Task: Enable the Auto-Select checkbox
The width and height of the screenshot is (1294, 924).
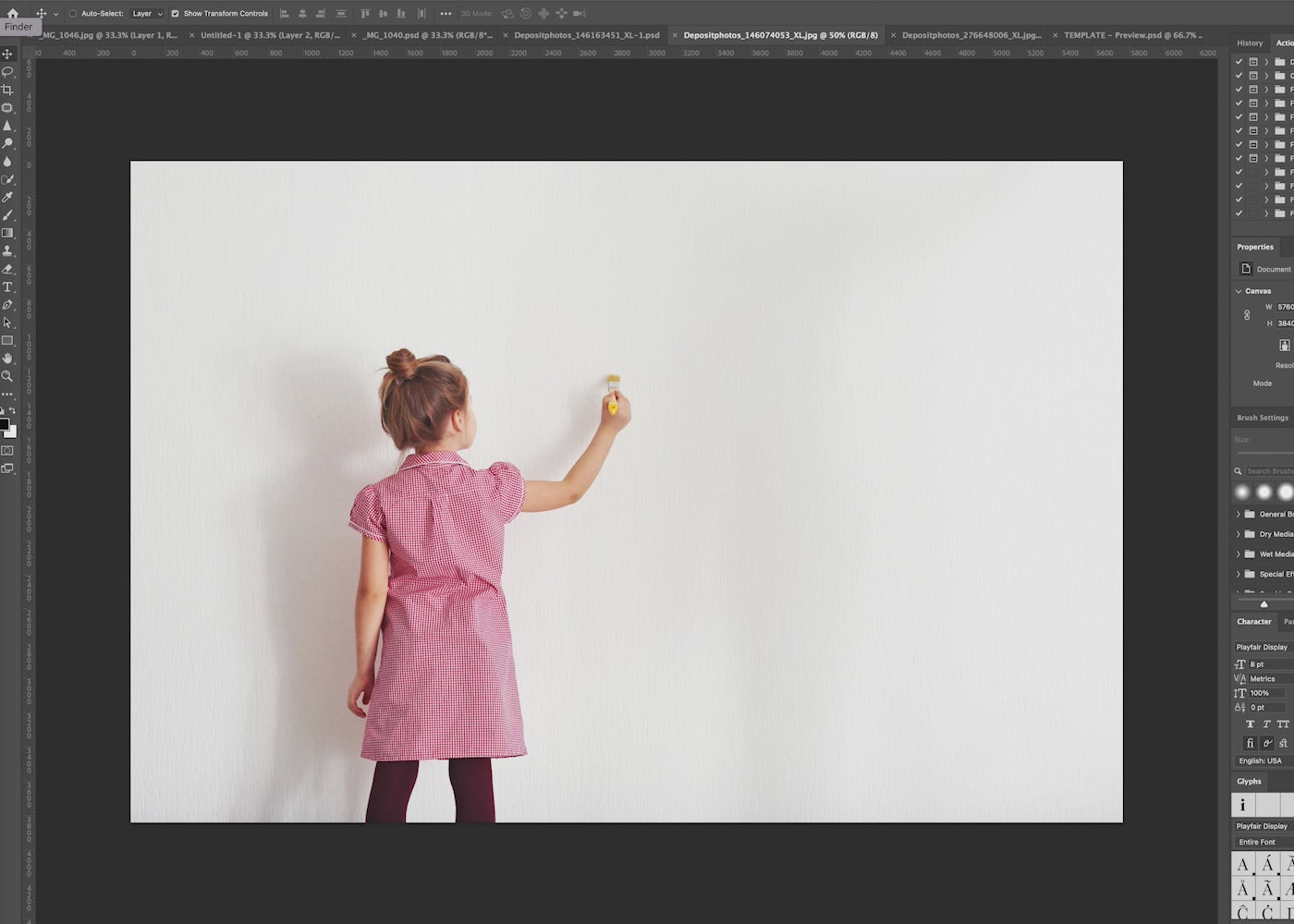Action: click(x=73, y=14)
